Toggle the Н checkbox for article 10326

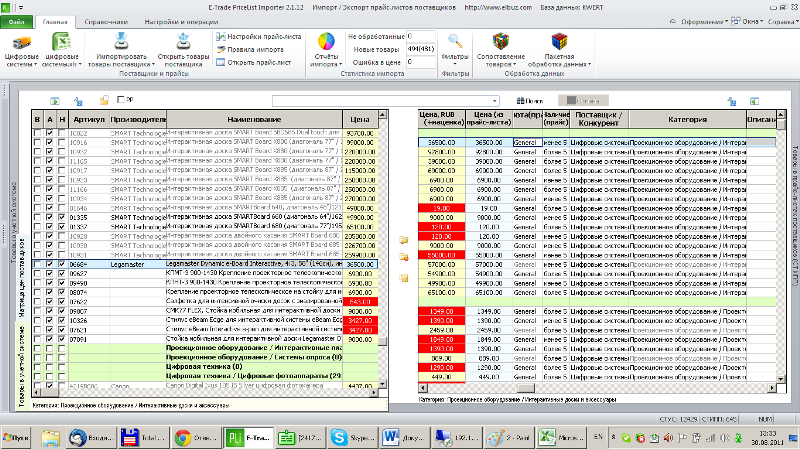(62, 320)
